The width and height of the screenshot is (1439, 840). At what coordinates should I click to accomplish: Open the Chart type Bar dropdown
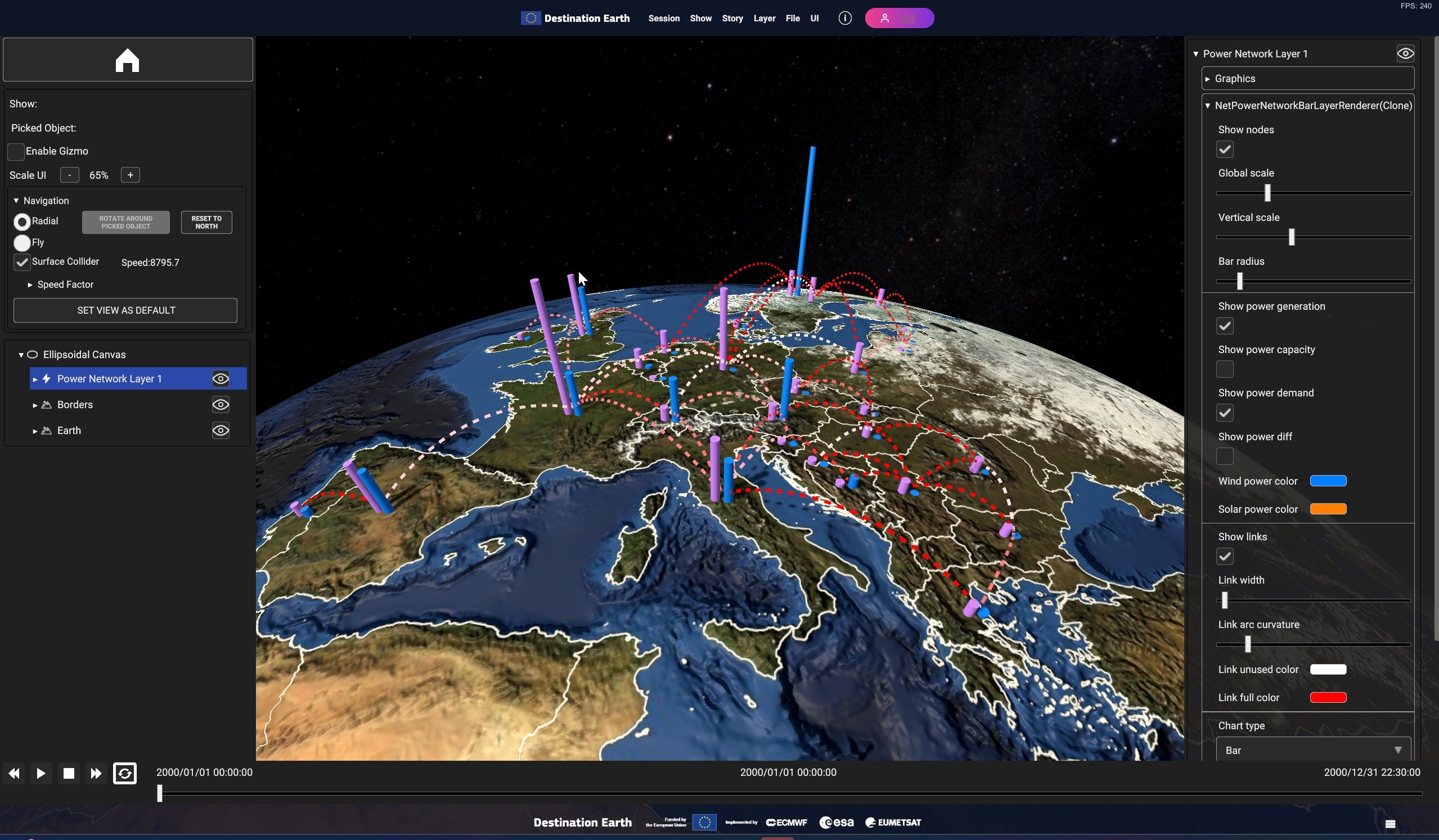pyautogui.click(x=1312, y=750)
